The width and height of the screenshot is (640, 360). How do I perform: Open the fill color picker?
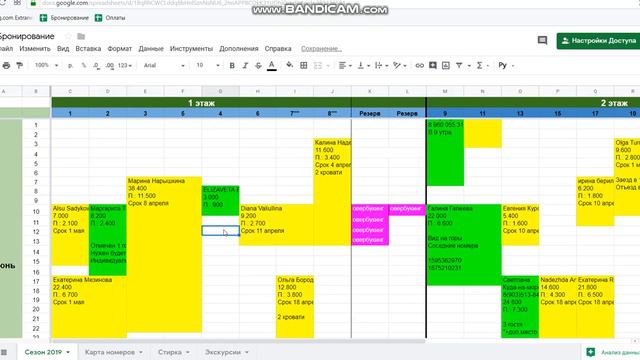(x=289, y=65)
